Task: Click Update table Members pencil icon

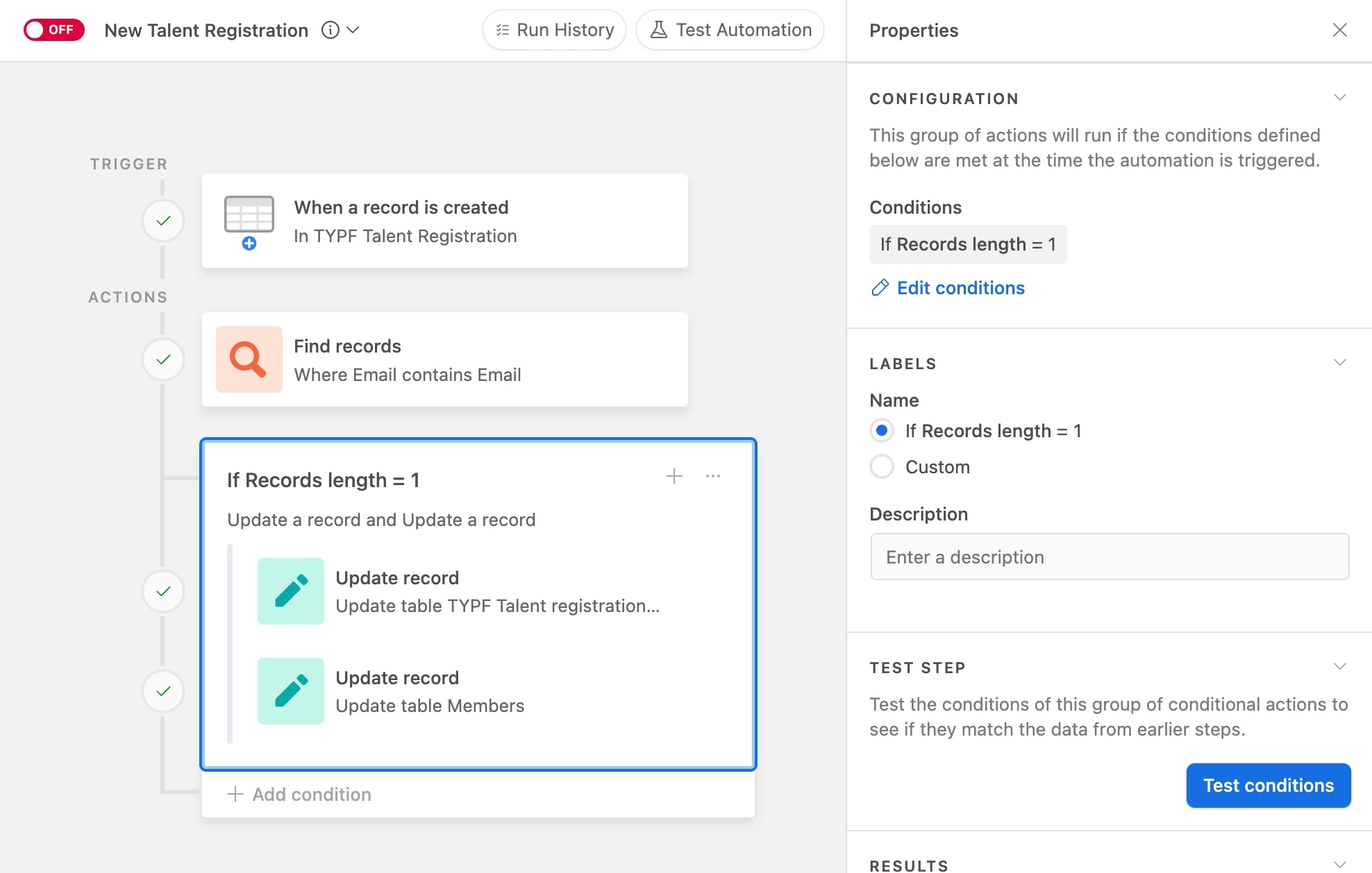Action: pos(290,691)
